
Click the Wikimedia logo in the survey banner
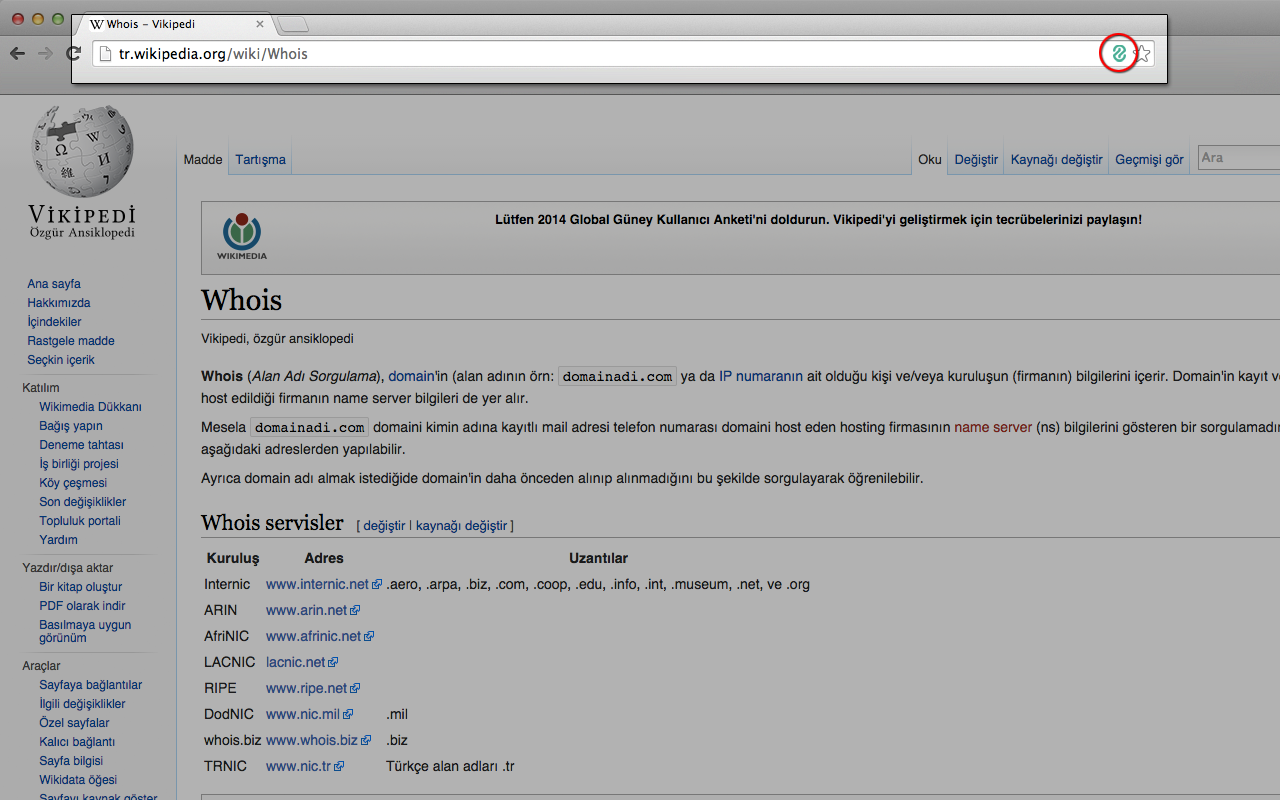pos(241,232)
